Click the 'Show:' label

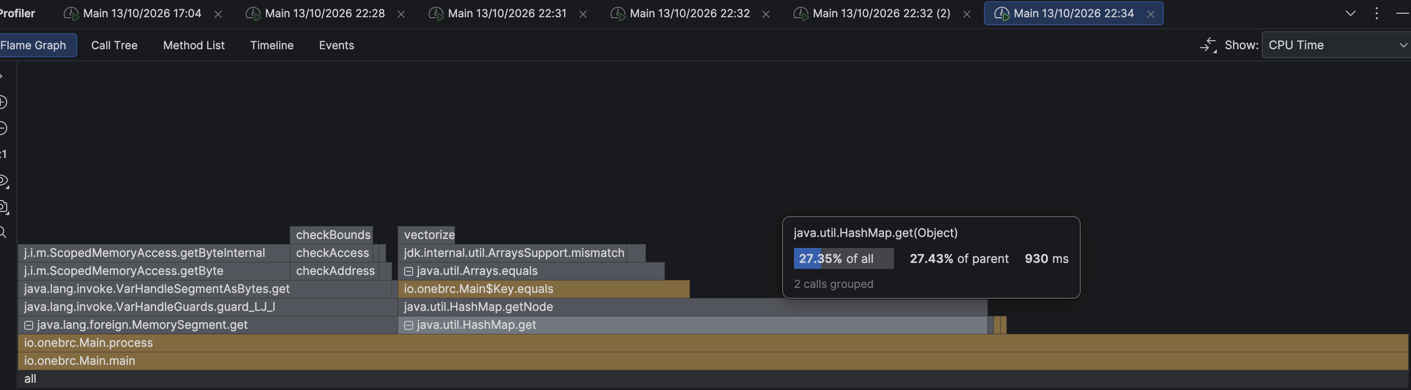pos(1241,45)
